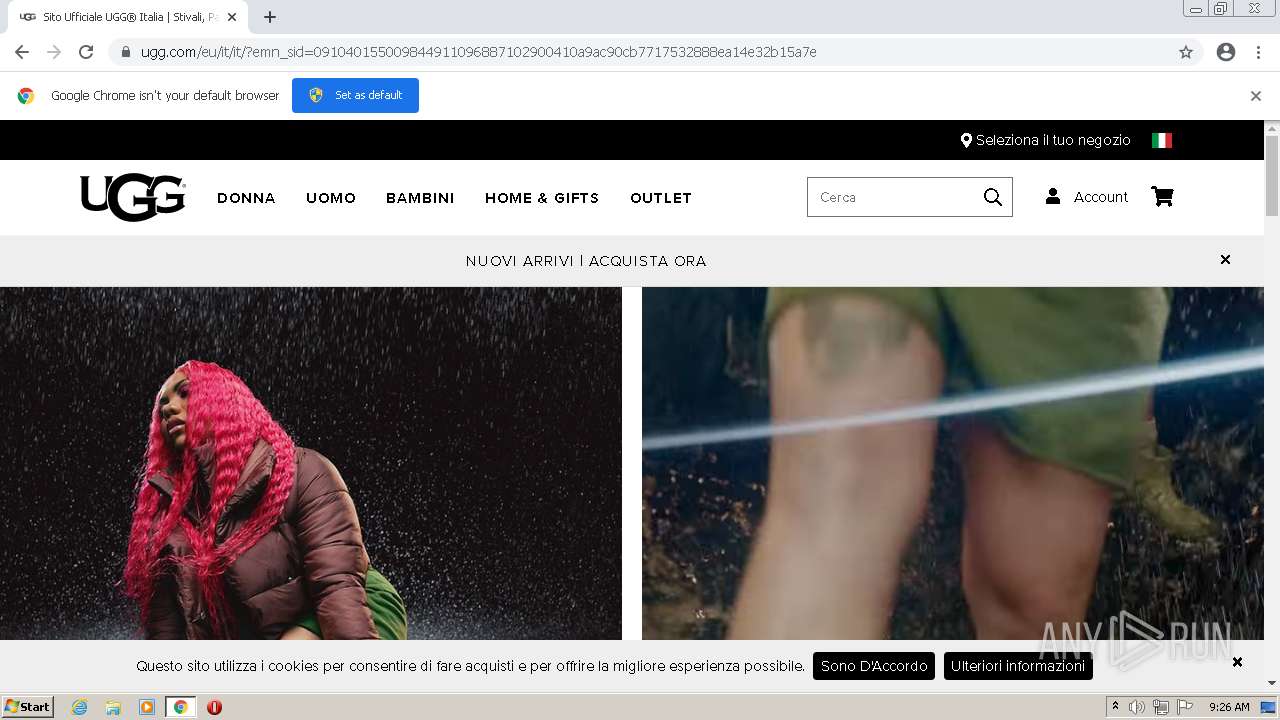Click the forward navigation arrow
This screenshot has width=1280, height=720.
(54, 52)
